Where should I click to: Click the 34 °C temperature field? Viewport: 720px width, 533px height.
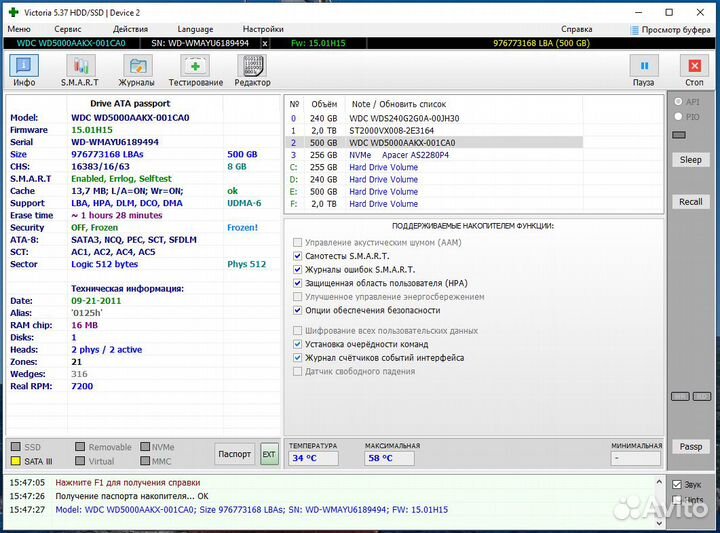[x=313, y=458]
